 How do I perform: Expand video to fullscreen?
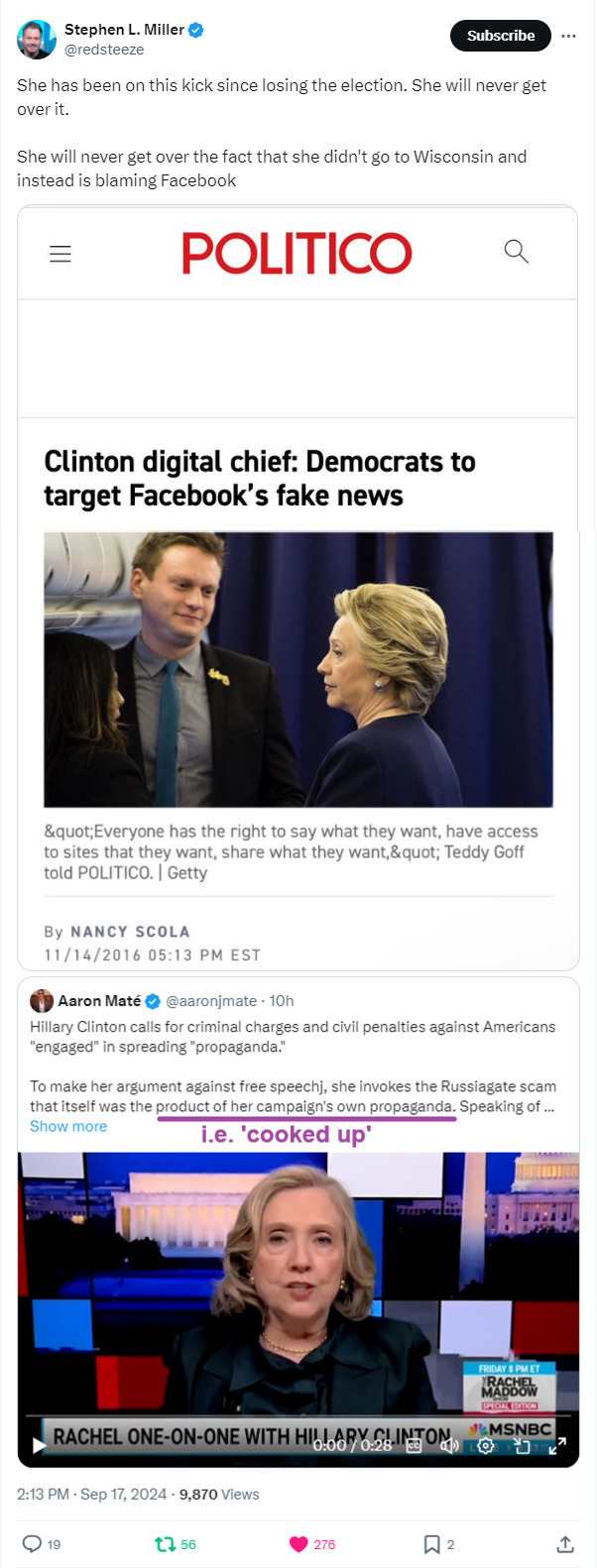click(557, 1445)
